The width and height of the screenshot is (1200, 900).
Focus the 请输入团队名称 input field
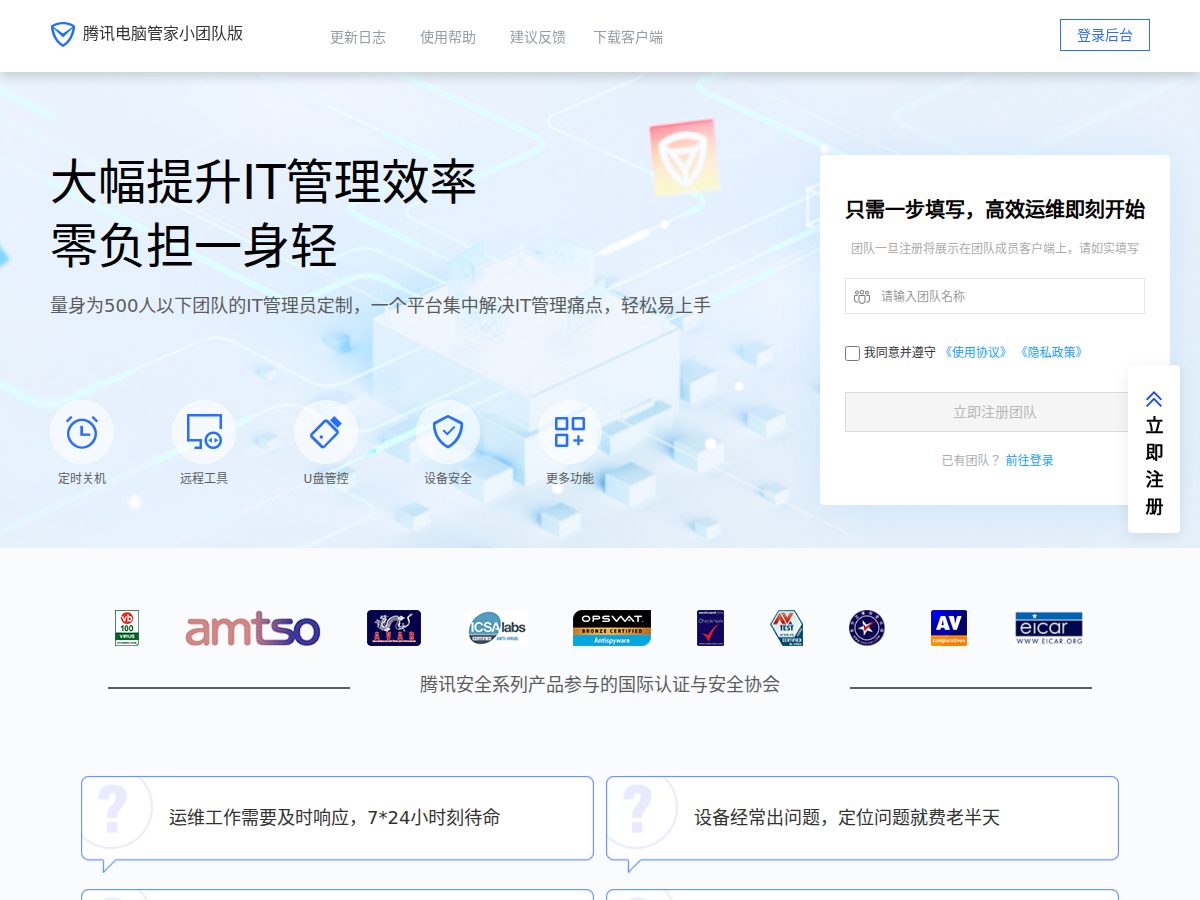[x=995, y=296]
